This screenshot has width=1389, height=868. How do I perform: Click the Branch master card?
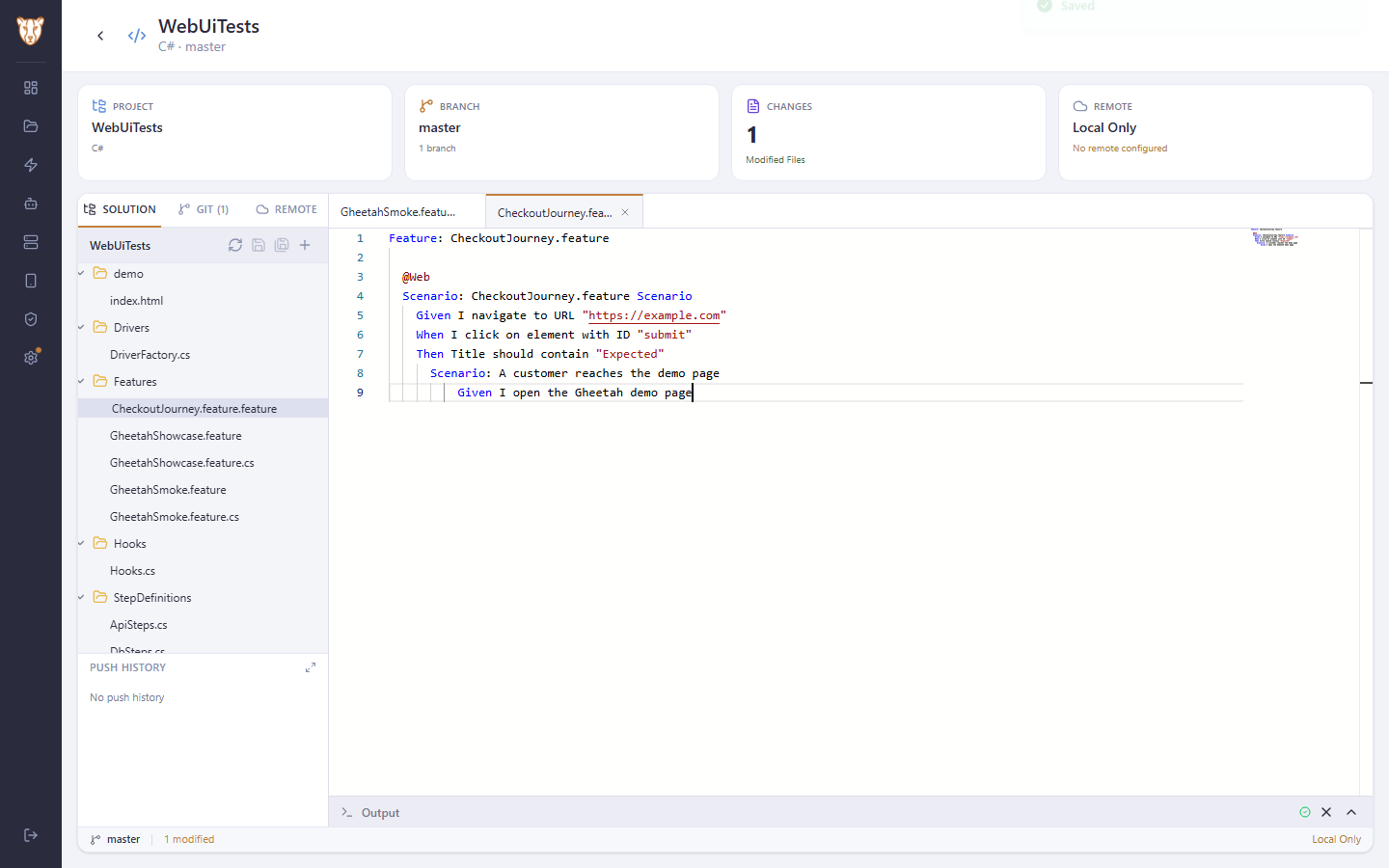tap(561, 132)
